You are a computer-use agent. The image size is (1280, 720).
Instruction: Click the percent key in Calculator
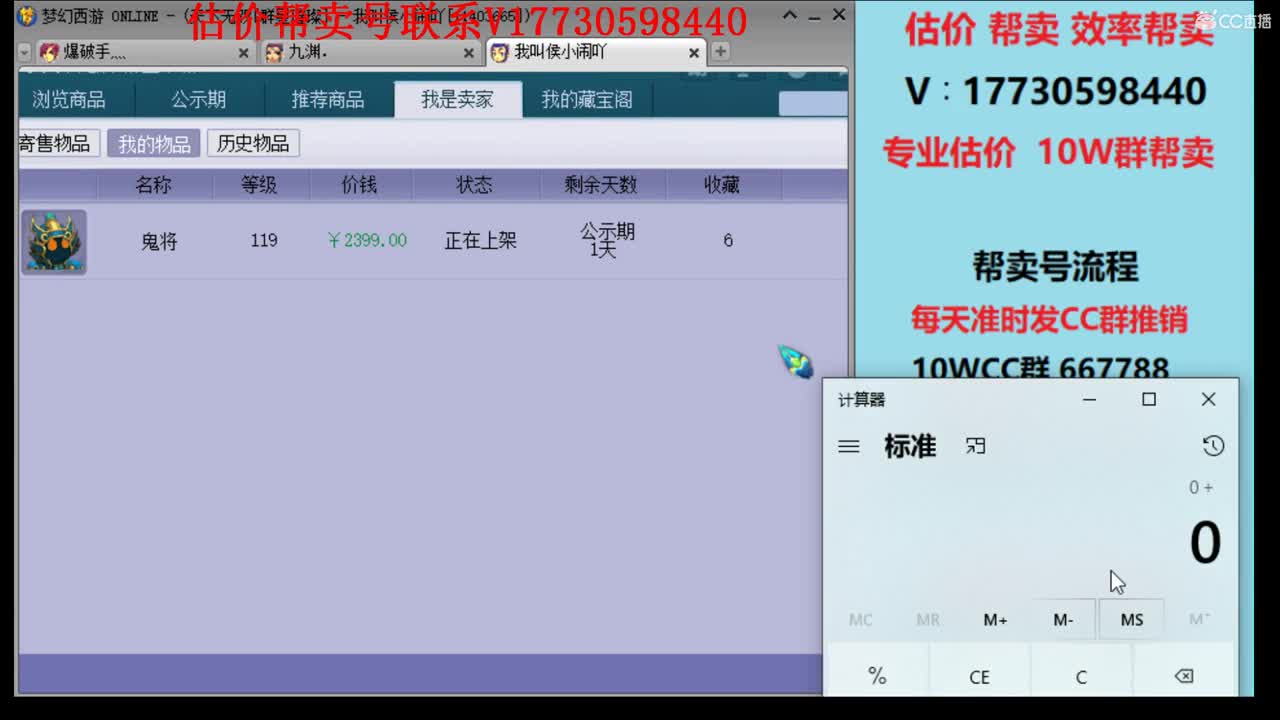(877, 675)
